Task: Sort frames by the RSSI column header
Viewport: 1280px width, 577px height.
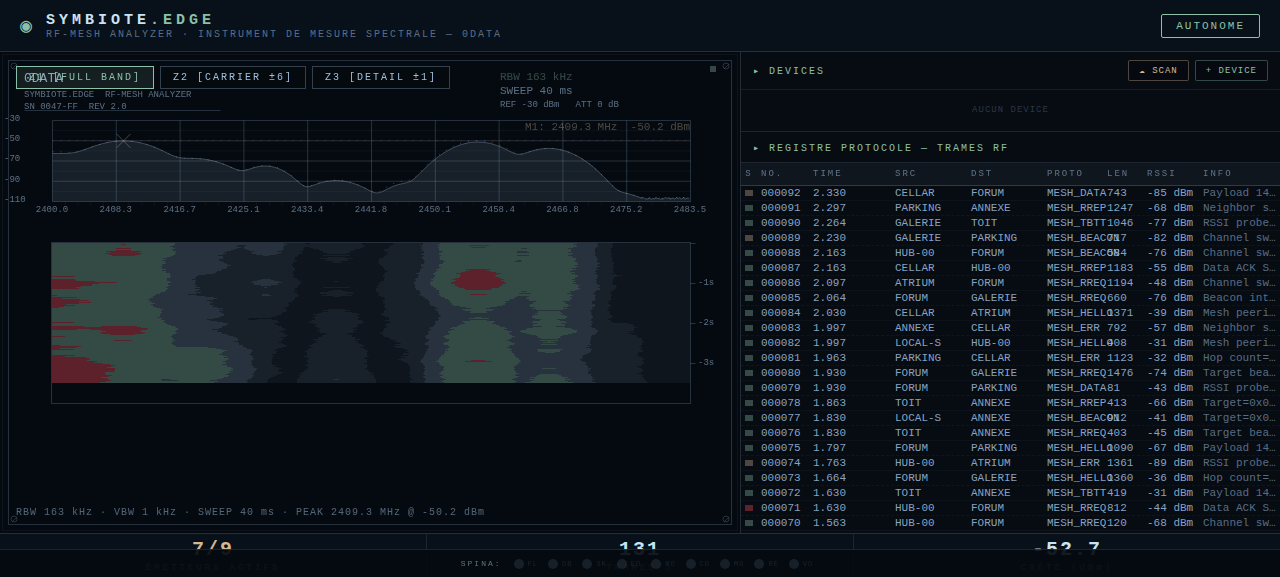Action: pos(1161,174)
